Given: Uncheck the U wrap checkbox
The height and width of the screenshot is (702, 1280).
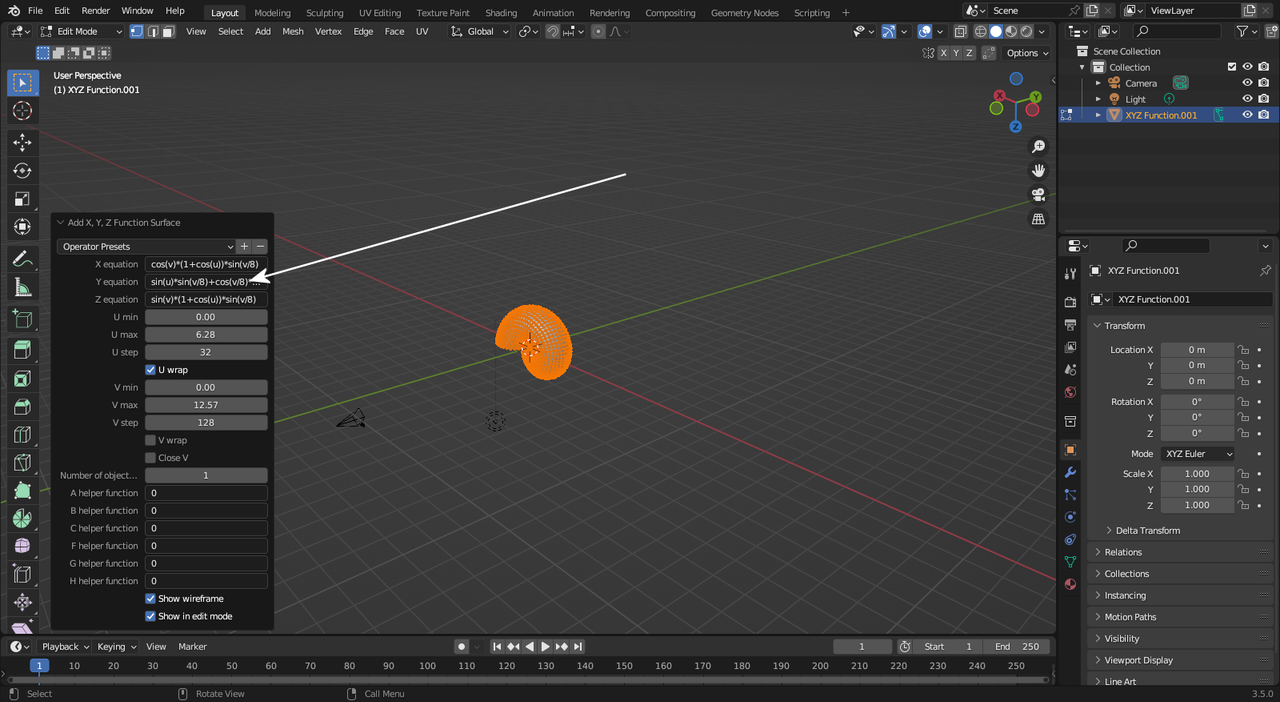Looking at the screenshot, I should (x=151, y=370).
